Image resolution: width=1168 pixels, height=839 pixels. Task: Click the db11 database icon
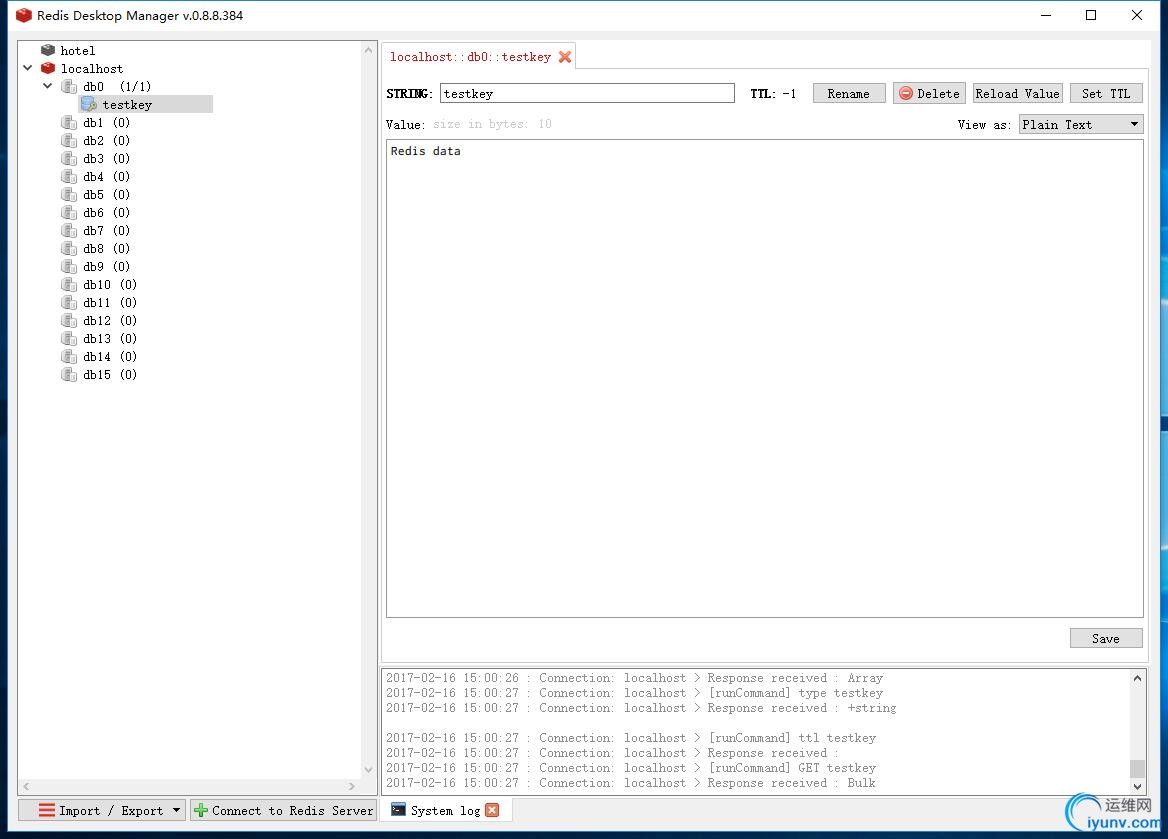coord(69,303)
